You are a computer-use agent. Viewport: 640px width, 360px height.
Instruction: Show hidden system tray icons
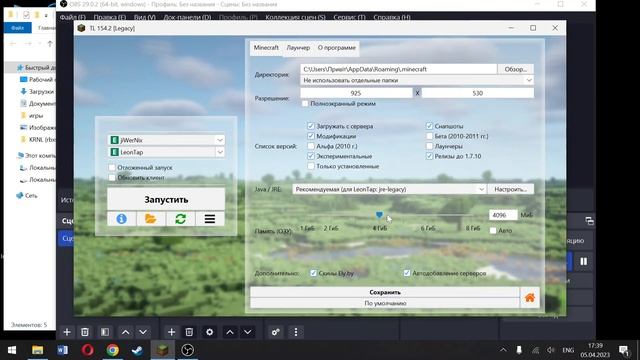503,350
